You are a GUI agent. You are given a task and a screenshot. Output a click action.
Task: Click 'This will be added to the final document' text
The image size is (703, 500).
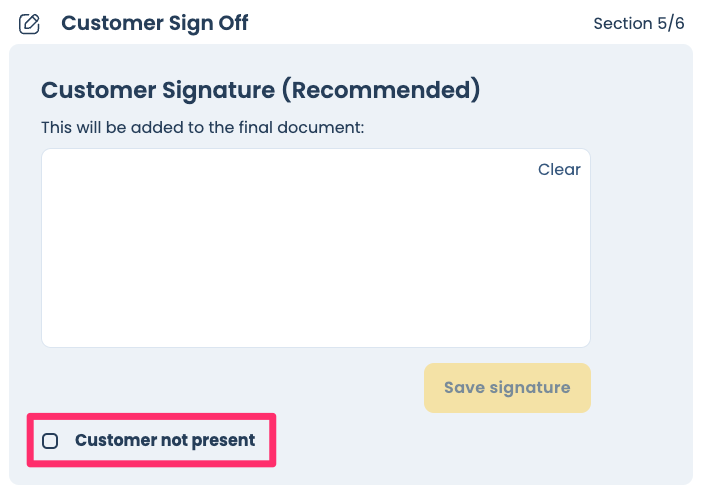click(203, 128)
